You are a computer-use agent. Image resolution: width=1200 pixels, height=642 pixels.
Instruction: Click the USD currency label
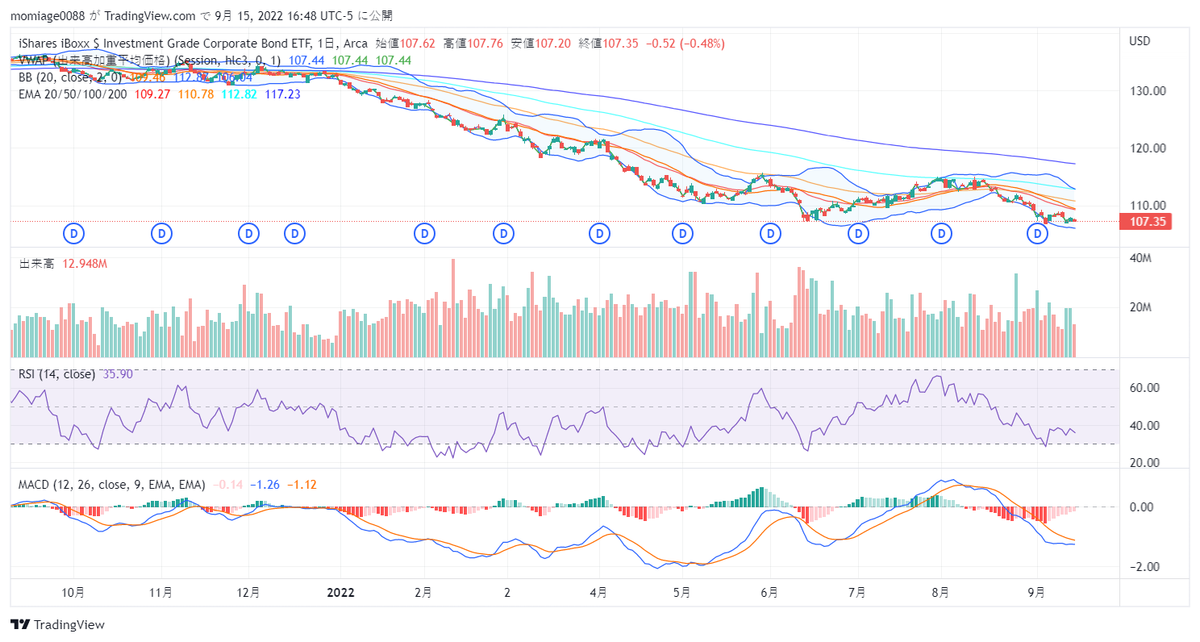coord(1140,41)
